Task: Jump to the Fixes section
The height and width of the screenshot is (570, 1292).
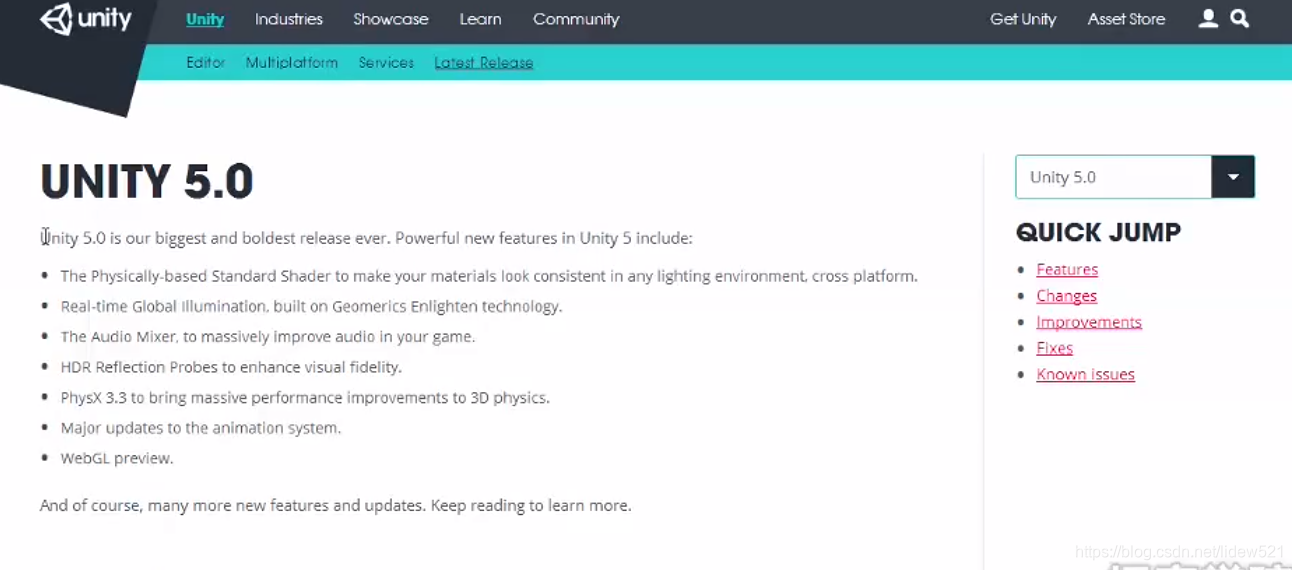Action: (1054, 348)
